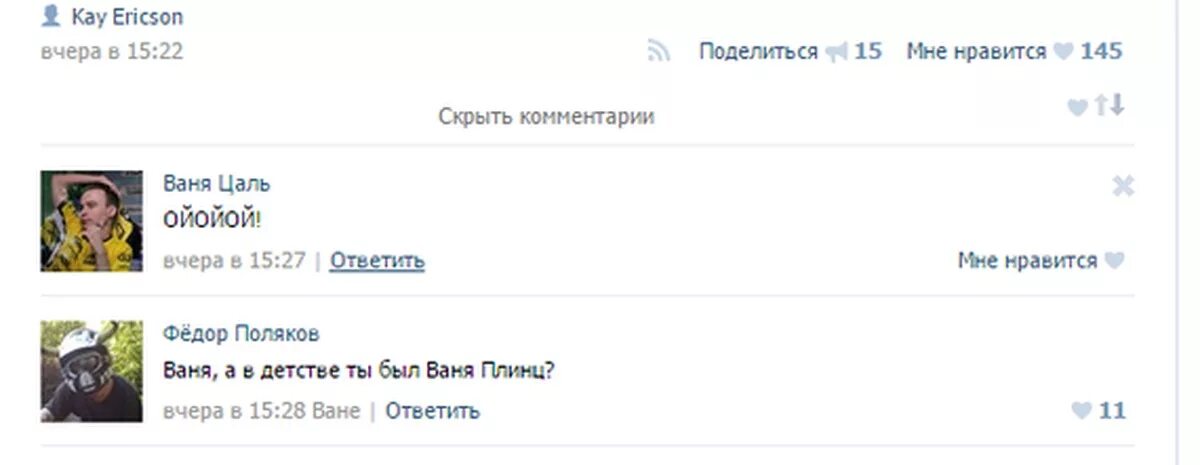Click the megaphone share icon

pyautogui.click(x=836, y=52)
